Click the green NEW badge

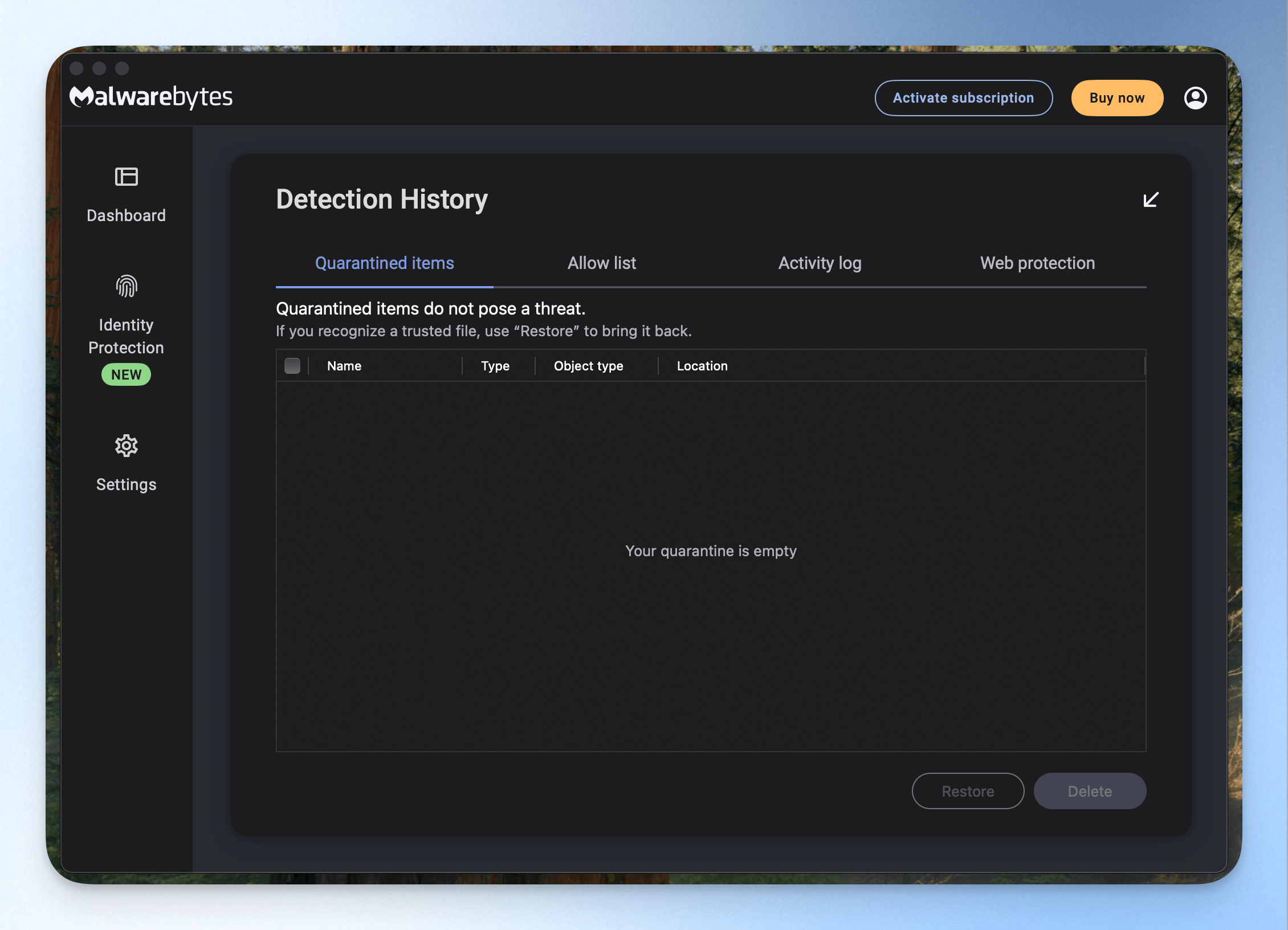pos(126,374)
